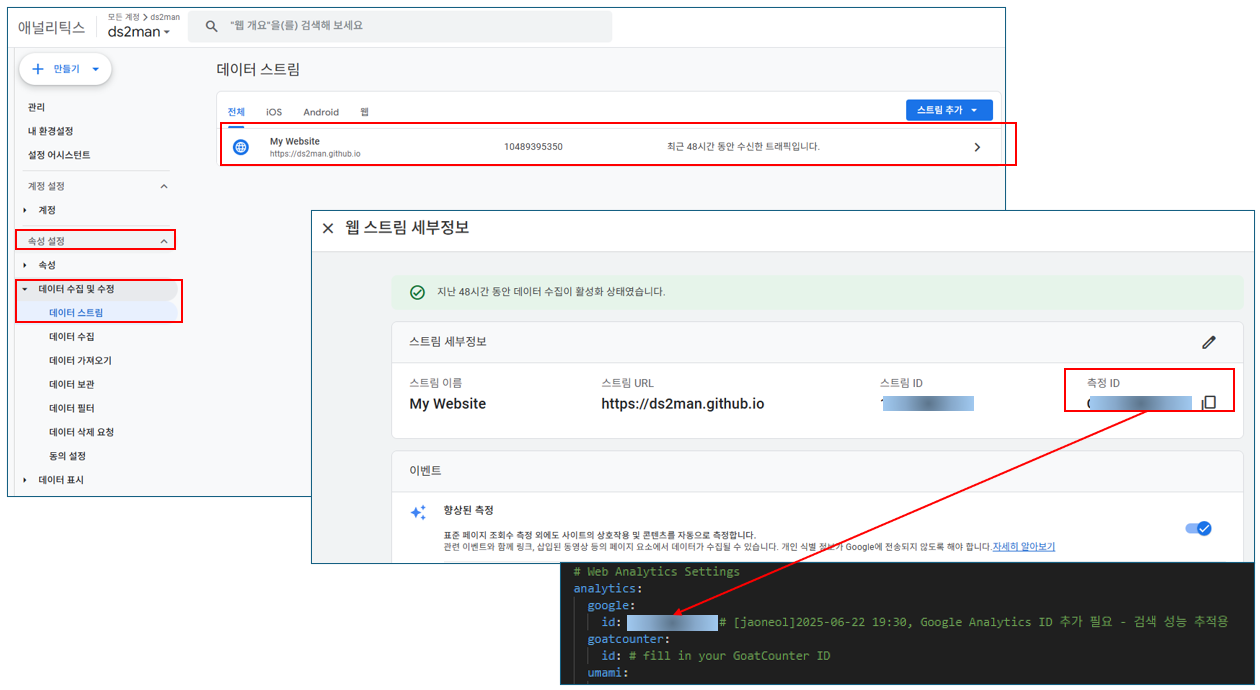Screen dimensions: 1260x690
Task: Switch to the iOS tab
Action: [x=274, y=112]
